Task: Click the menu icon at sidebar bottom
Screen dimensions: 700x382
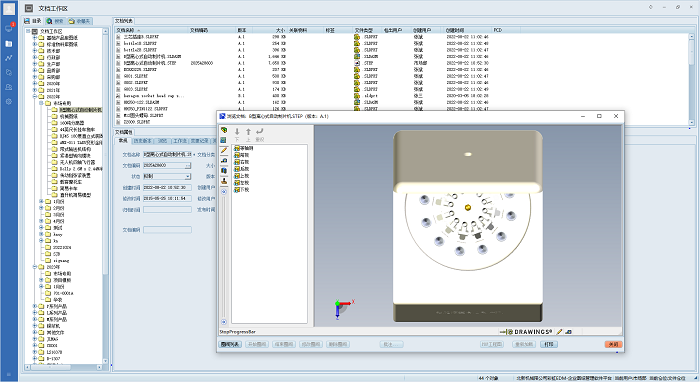Action: point(9,374)
